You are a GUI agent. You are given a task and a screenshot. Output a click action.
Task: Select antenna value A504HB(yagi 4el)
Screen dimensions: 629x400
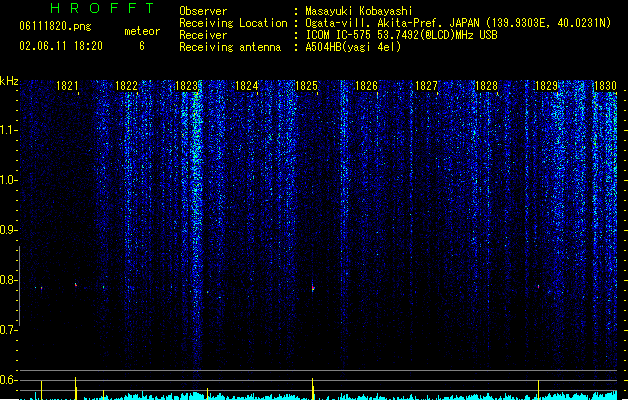coord(353,47)
